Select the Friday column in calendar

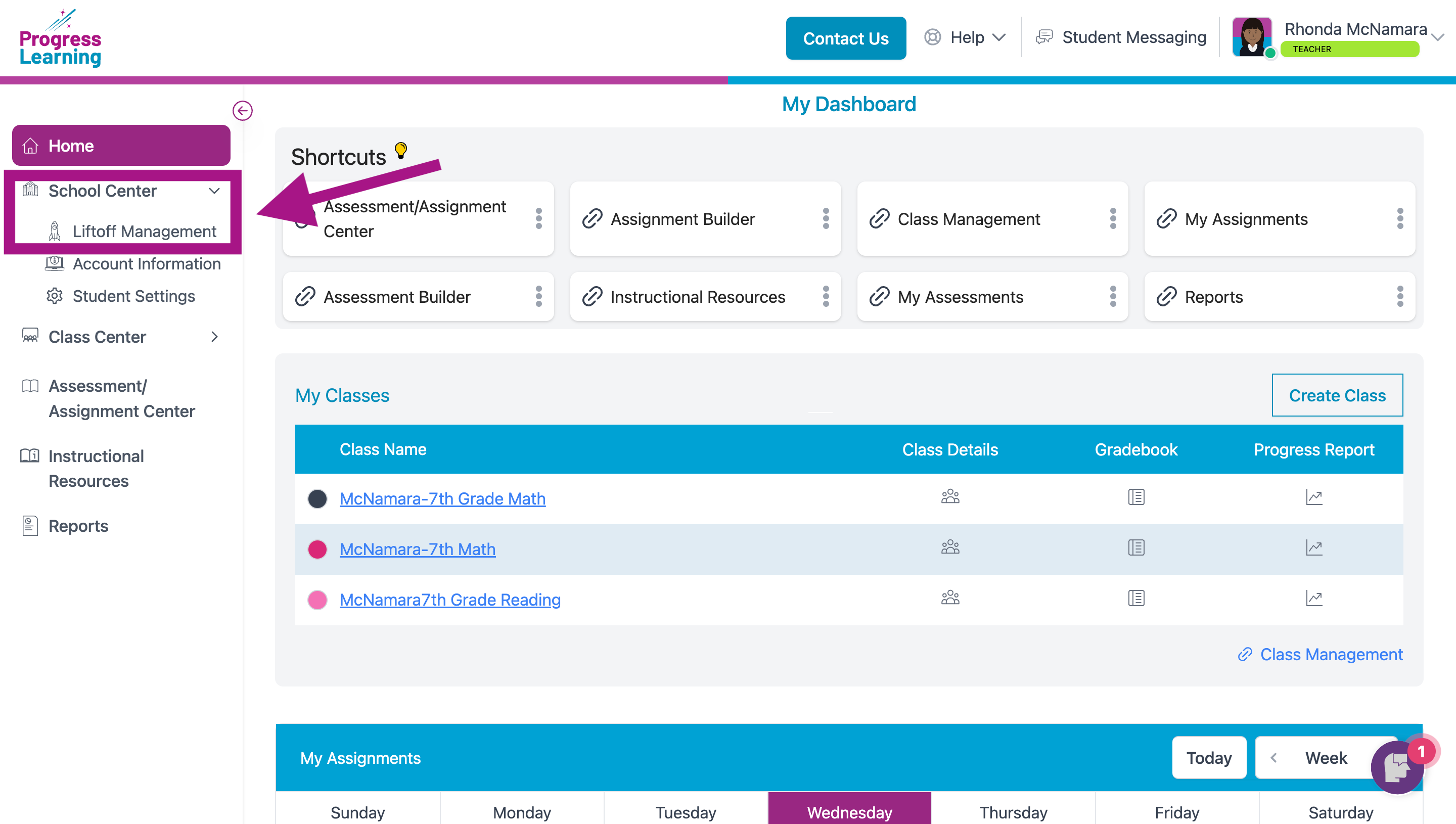coord(1176,809)
